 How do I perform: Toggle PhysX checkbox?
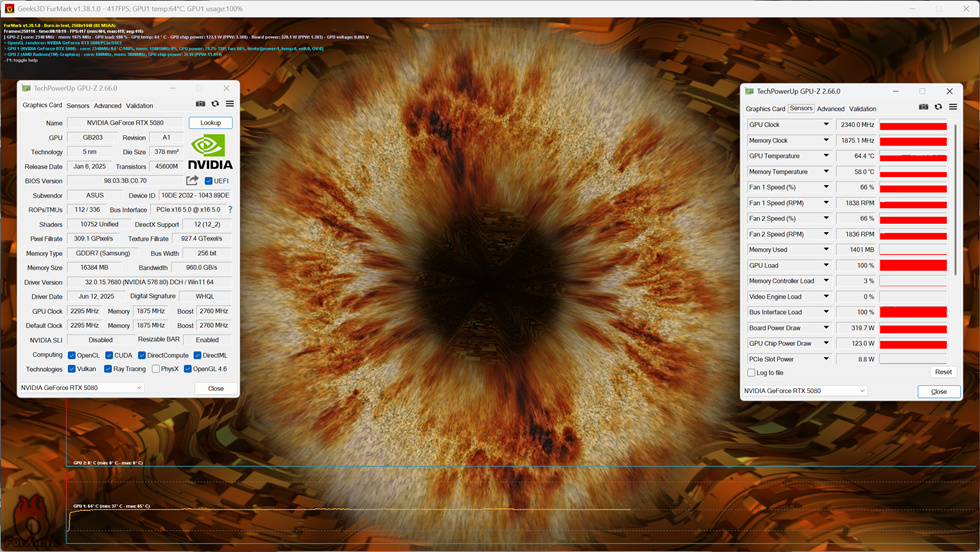(156, 369)
